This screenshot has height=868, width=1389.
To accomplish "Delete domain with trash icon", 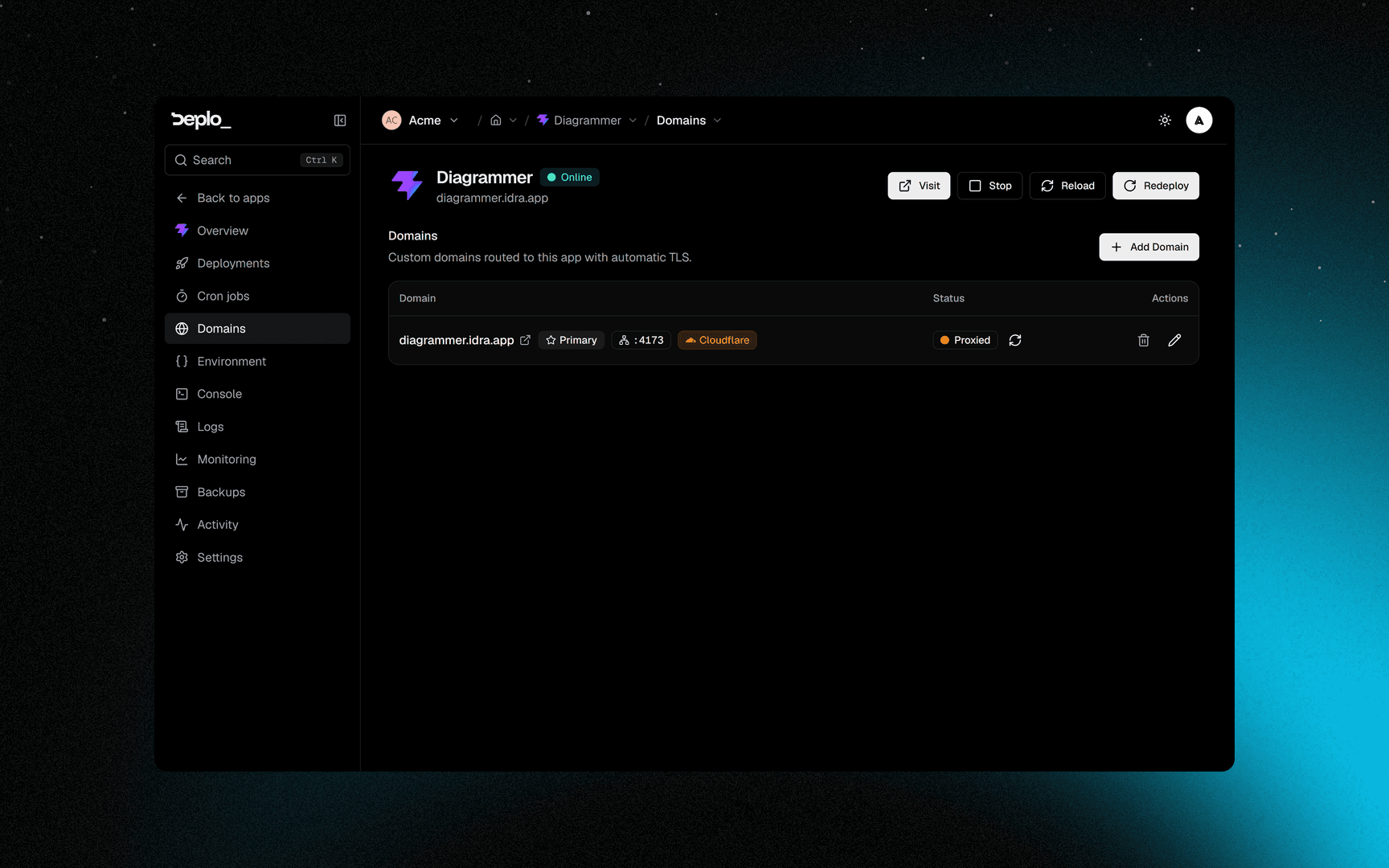I will [x=1144, y=340].
